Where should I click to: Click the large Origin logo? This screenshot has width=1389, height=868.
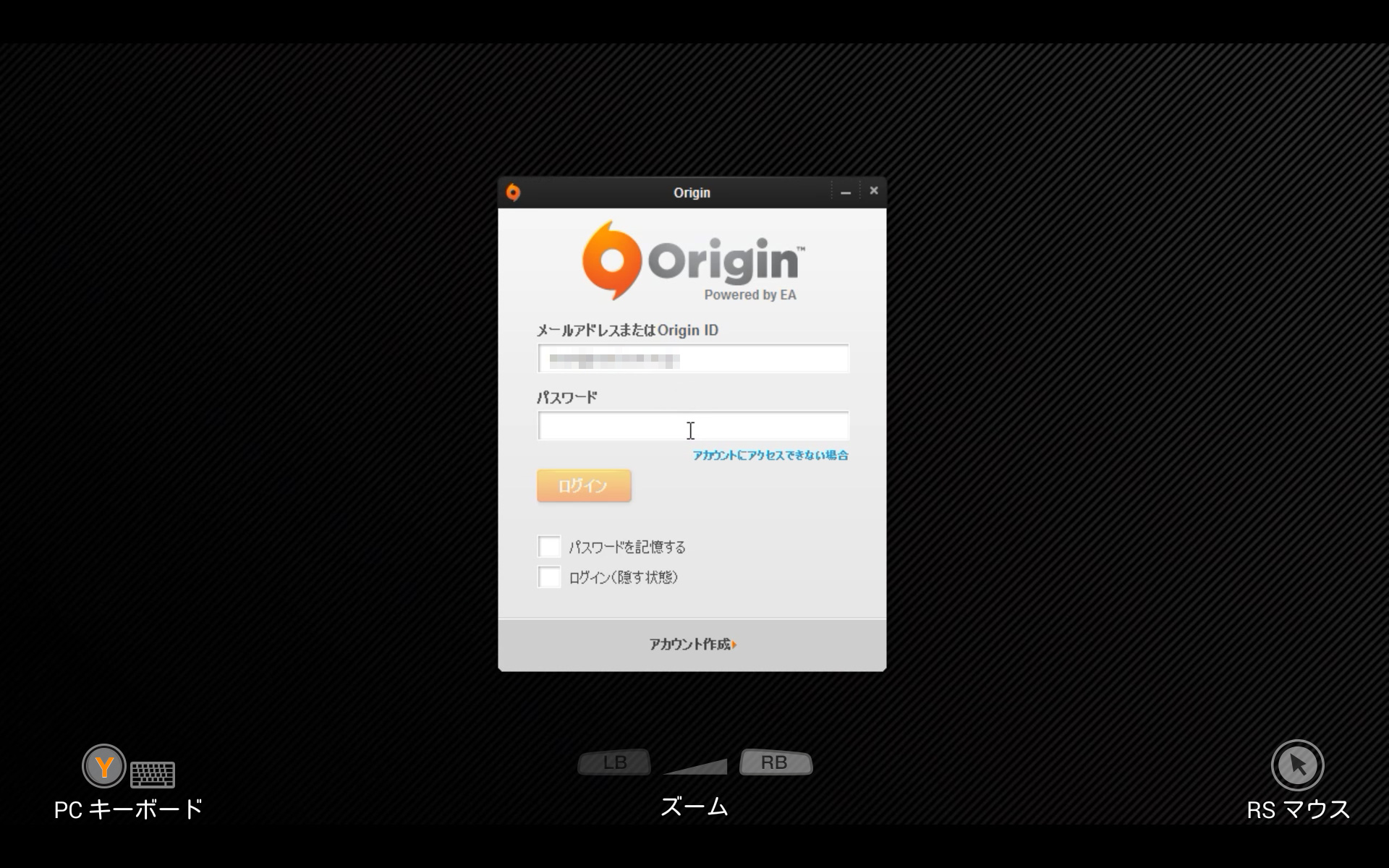692,261
